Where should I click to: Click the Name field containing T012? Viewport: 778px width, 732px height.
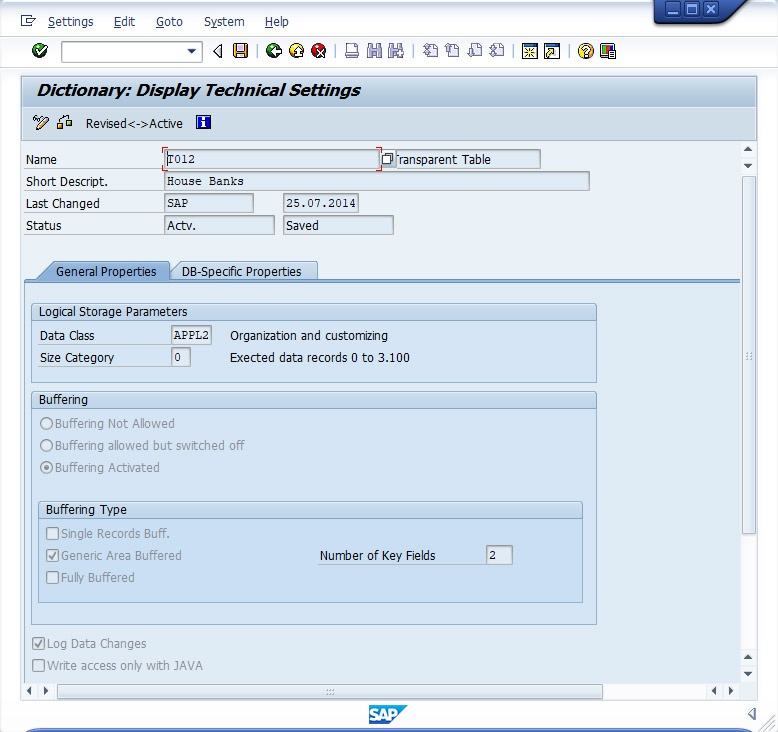(x=272, y=159)
